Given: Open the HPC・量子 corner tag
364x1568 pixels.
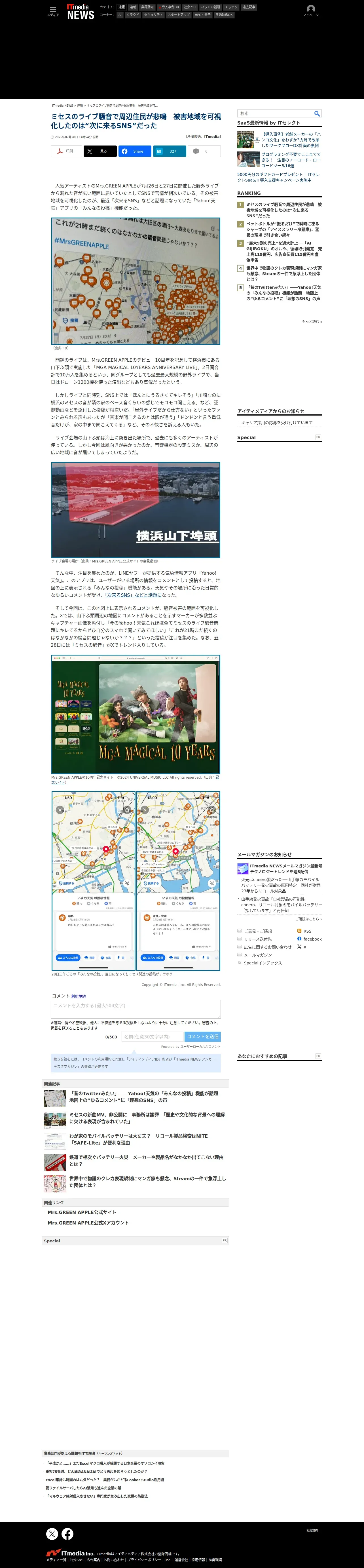Looking at the screenshot, I should 202,15.
